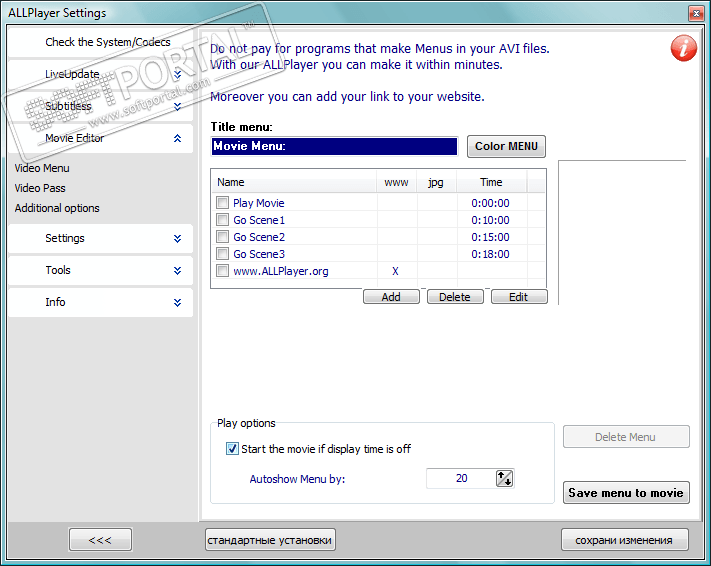Click the X in the www column

coord(395,271)
